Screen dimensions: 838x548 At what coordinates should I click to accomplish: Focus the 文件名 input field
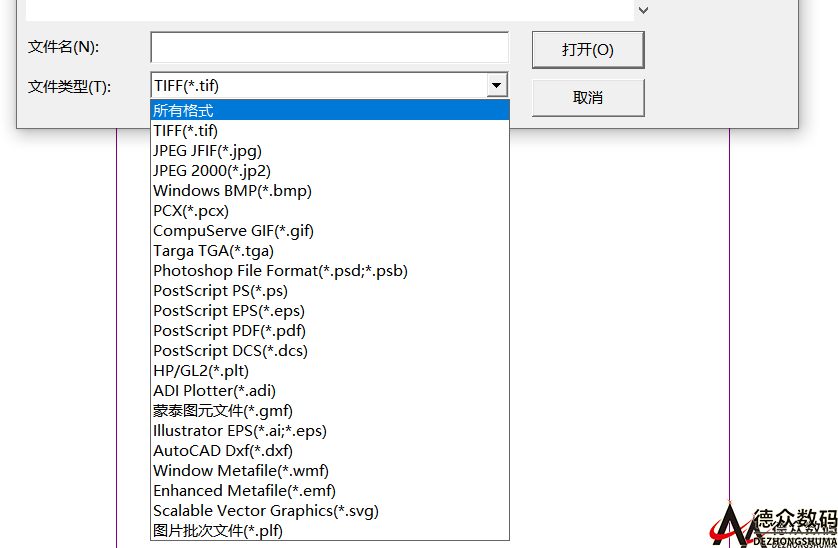pyautogui.click(x=329, y=48)
